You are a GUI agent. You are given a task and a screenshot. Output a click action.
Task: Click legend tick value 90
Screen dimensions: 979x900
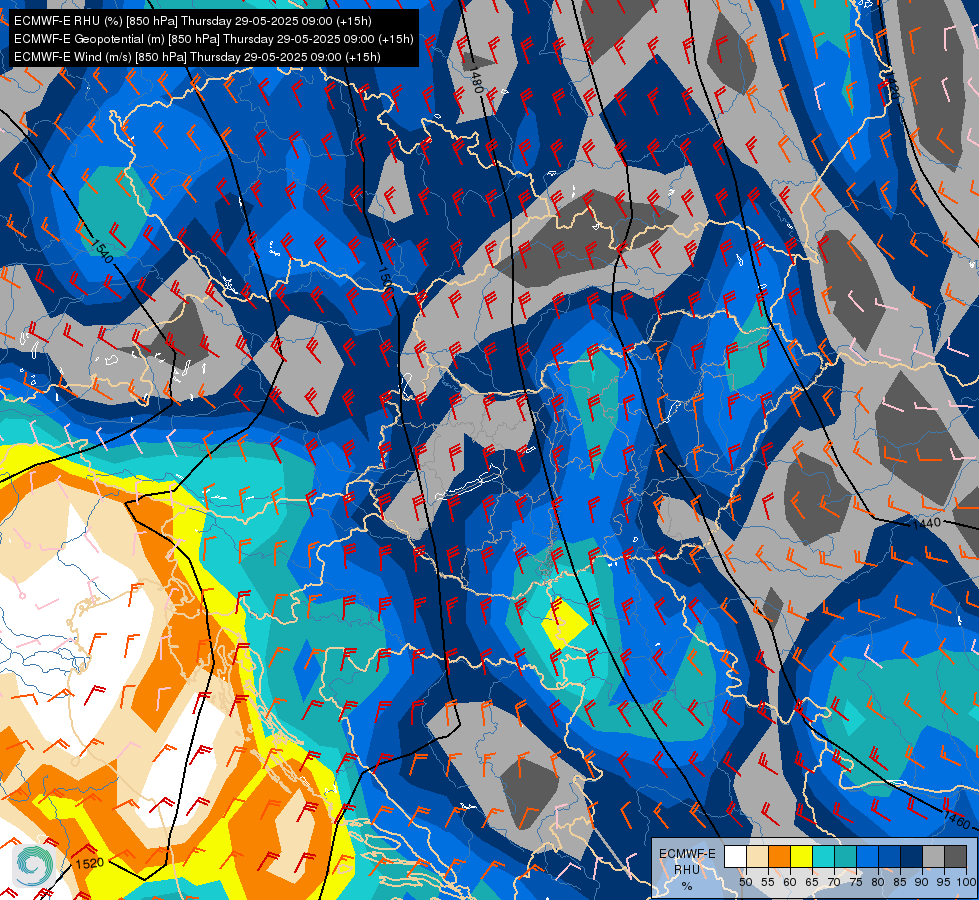coord(922,882)
